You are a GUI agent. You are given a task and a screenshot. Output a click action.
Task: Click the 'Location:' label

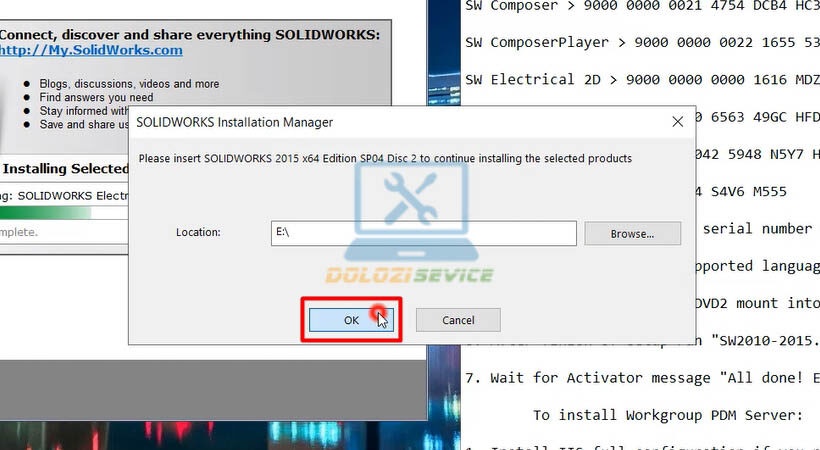(x=198, y=233)
